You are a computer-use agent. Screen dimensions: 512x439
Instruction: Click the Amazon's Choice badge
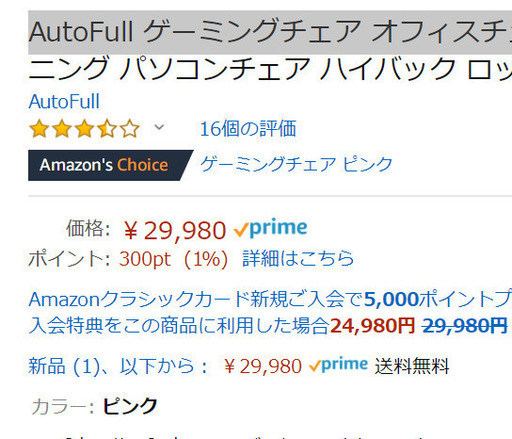point(111,165)
